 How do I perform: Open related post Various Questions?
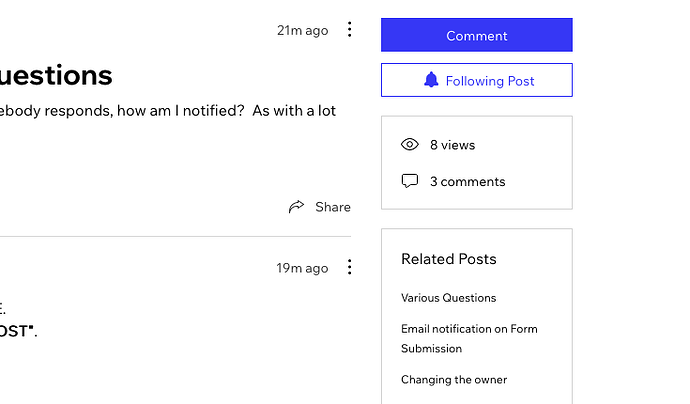[x=448, y=298]
